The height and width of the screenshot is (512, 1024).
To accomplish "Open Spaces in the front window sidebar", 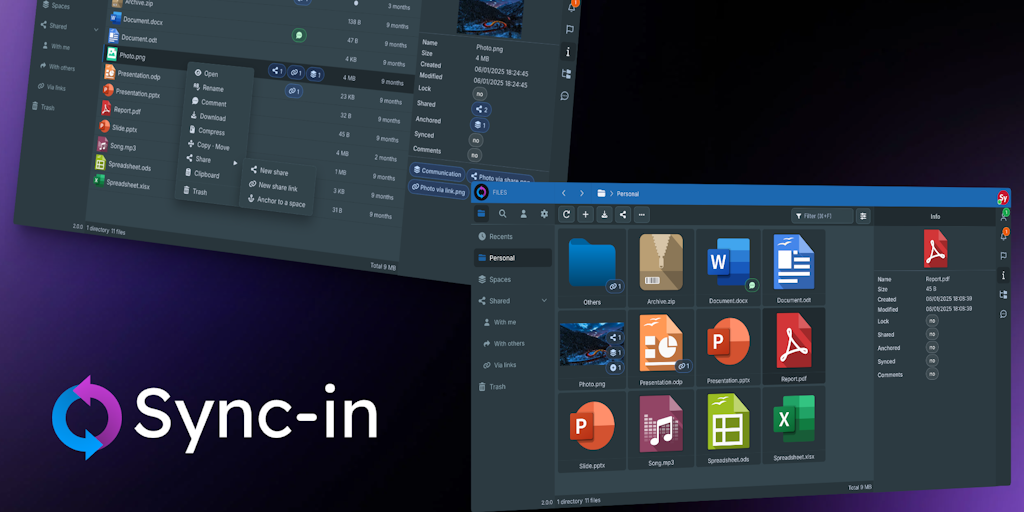I will click(513, 280).
